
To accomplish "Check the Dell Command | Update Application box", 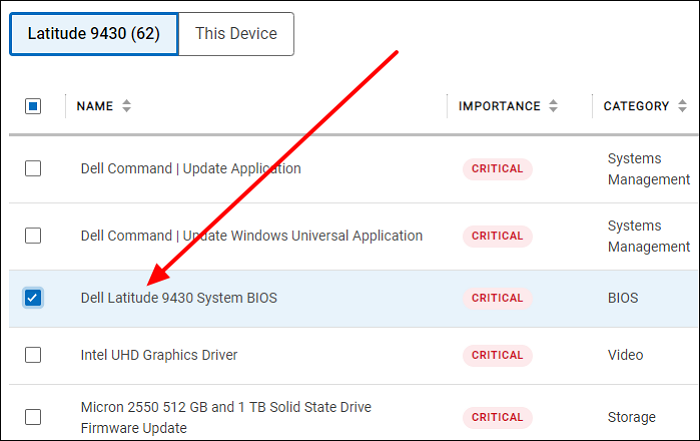I will pos(33,169).
